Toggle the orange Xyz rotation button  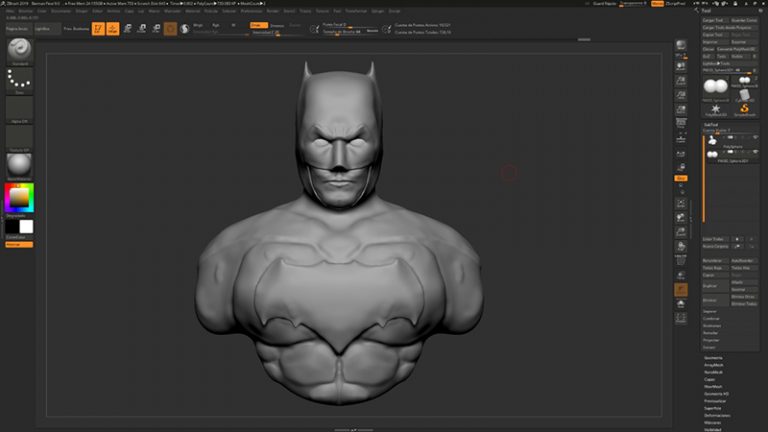681,178
